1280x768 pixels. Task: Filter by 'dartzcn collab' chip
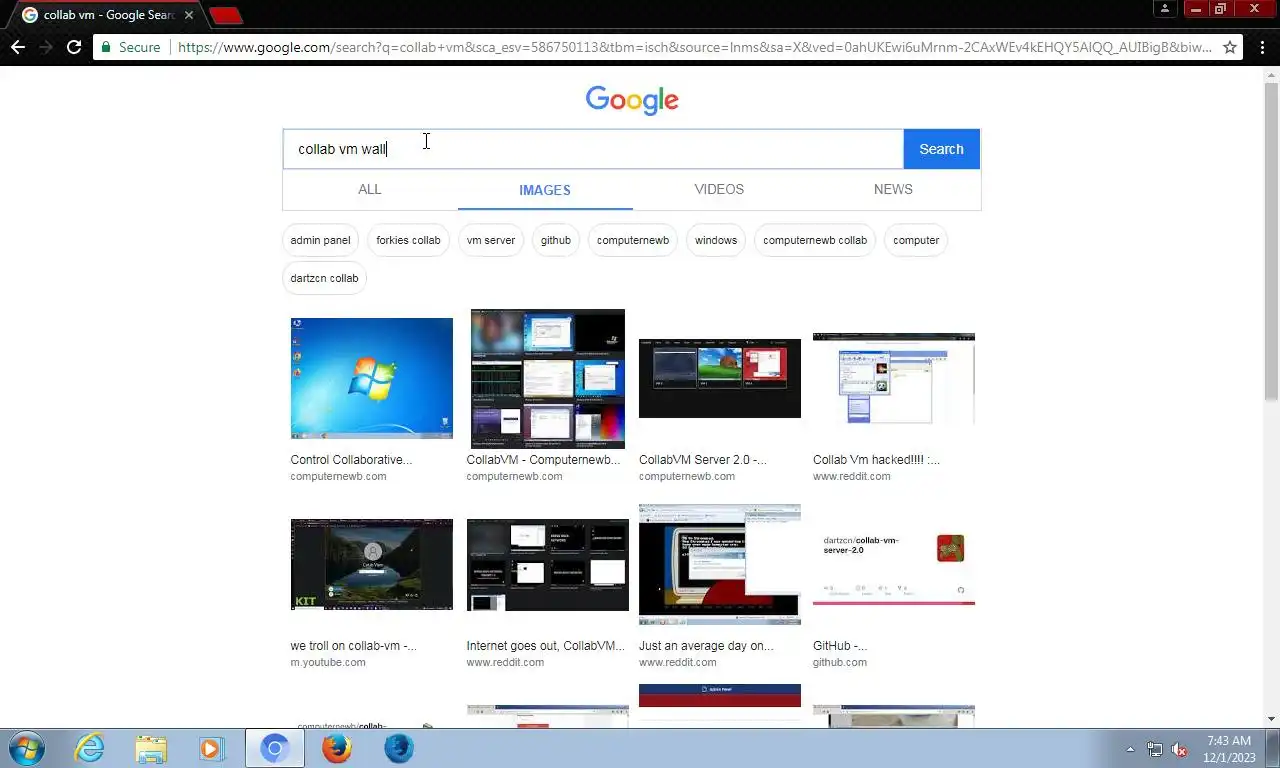324,278
